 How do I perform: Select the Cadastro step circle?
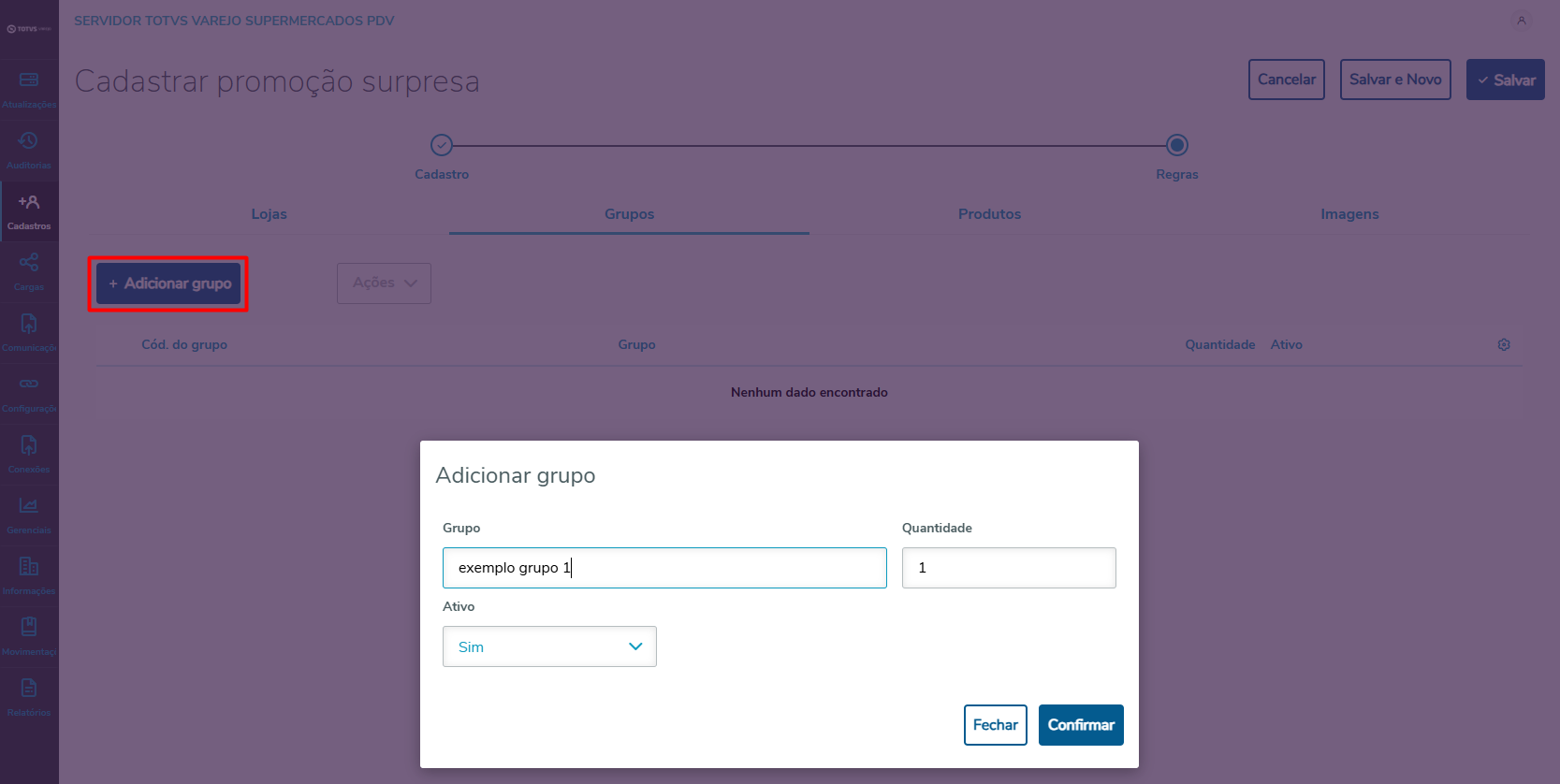[x=442, y=145]
